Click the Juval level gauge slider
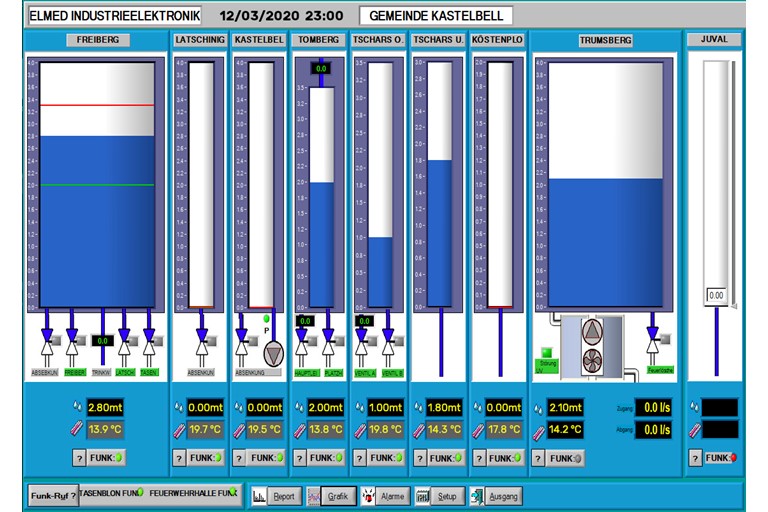 (x=716, y=180)
